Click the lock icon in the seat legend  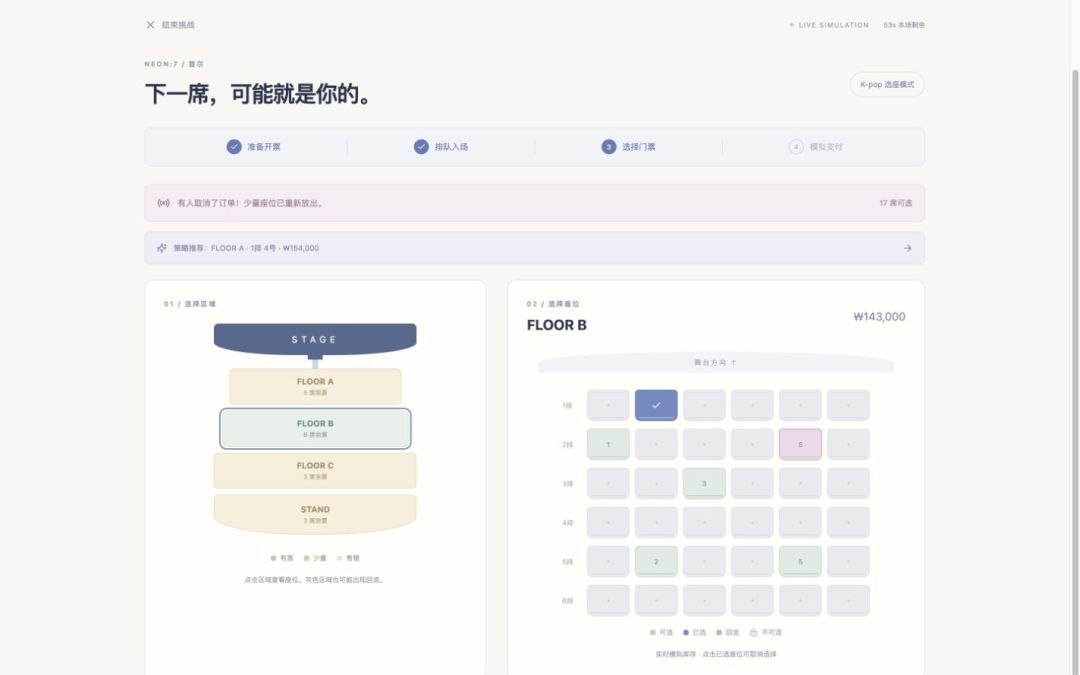(754, 632)
